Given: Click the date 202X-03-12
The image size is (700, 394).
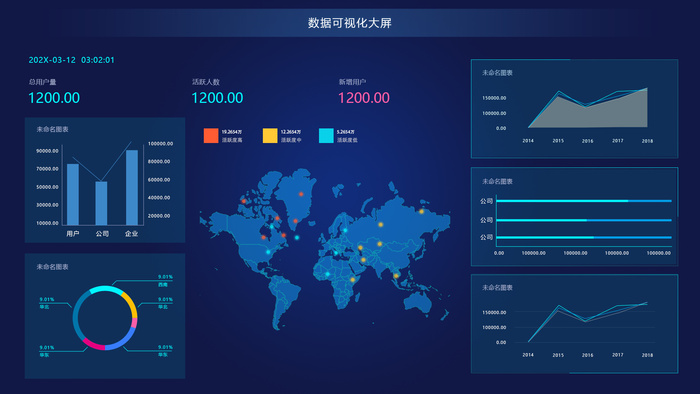Looking at the screenshot, I should click(52, 60).
